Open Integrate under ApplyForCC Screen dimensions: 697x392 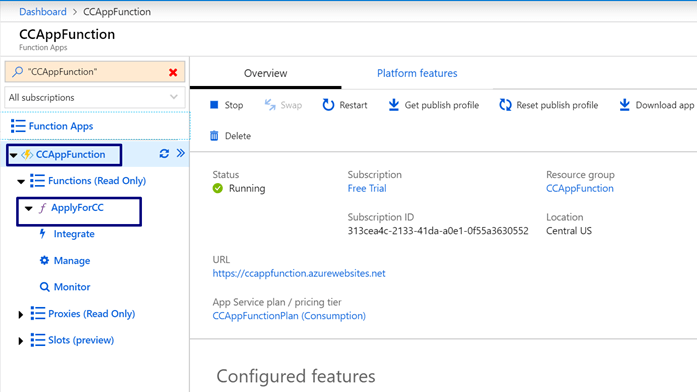click(x=74, y=234)
